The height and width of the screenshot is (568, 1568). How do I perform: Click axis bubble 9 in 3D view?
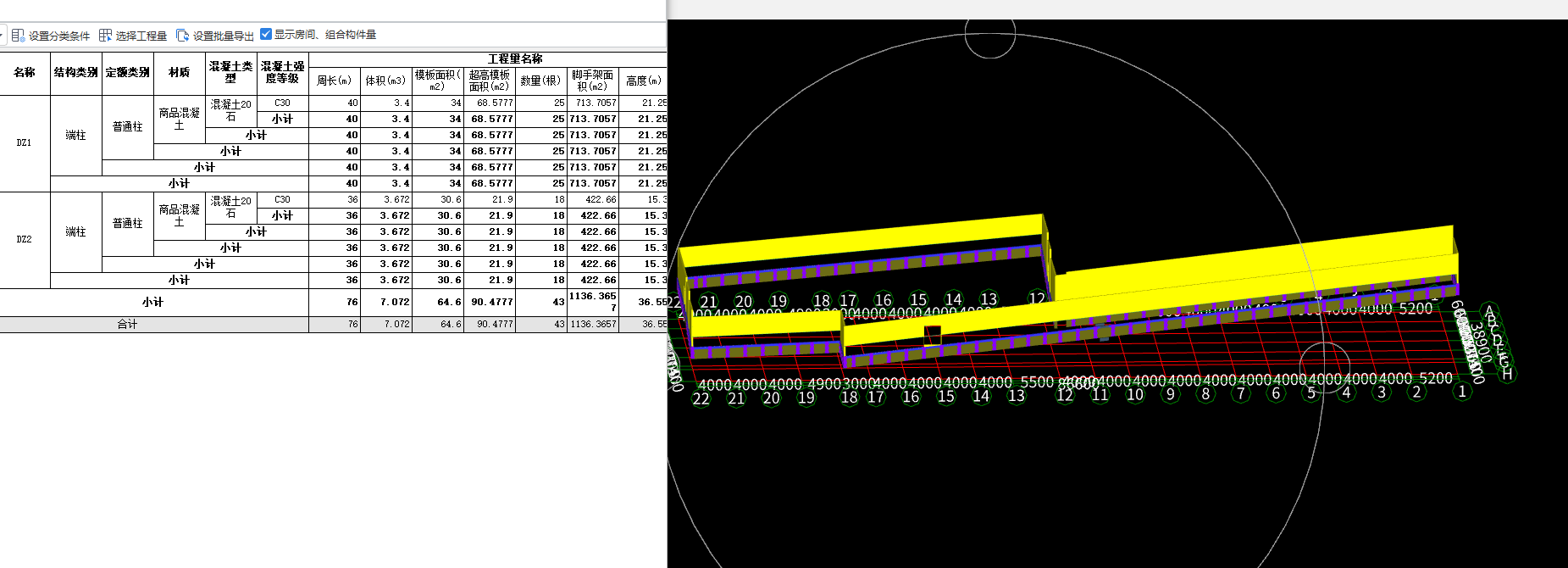tap(1171, 394)
